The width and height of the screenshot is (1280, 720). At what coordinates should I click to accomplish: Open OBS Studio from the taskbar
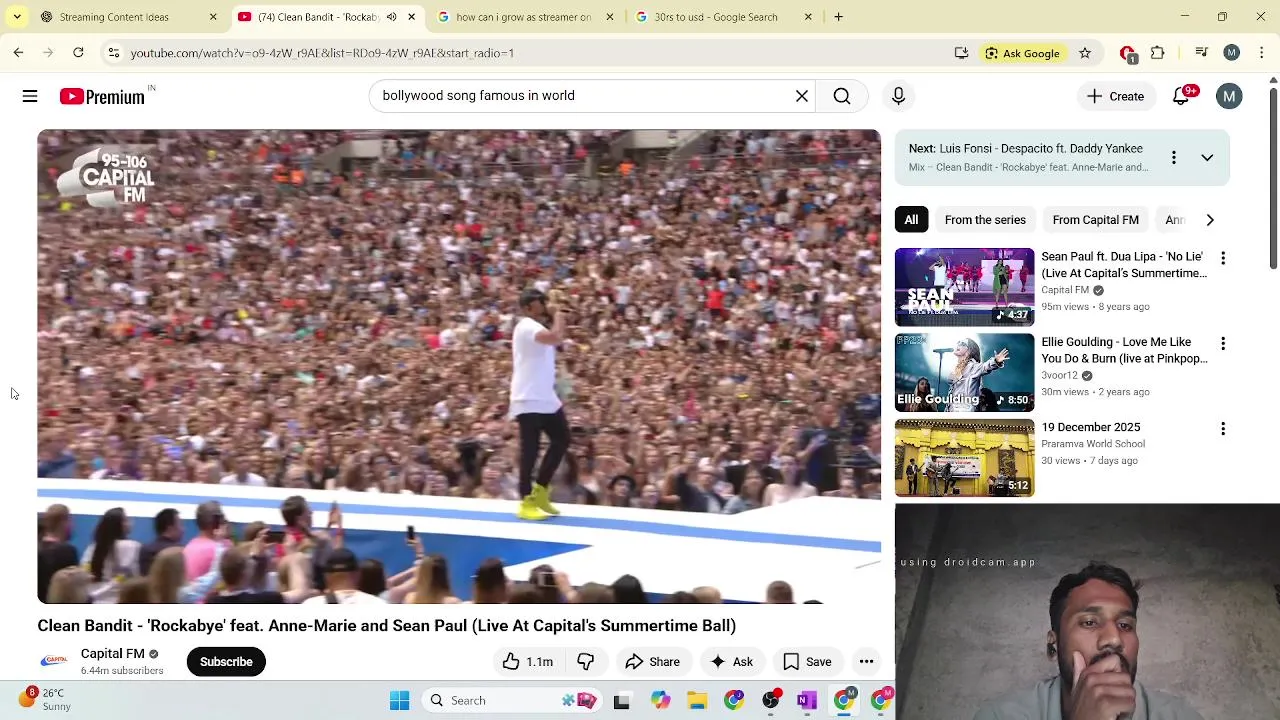[x=770, y=700]
